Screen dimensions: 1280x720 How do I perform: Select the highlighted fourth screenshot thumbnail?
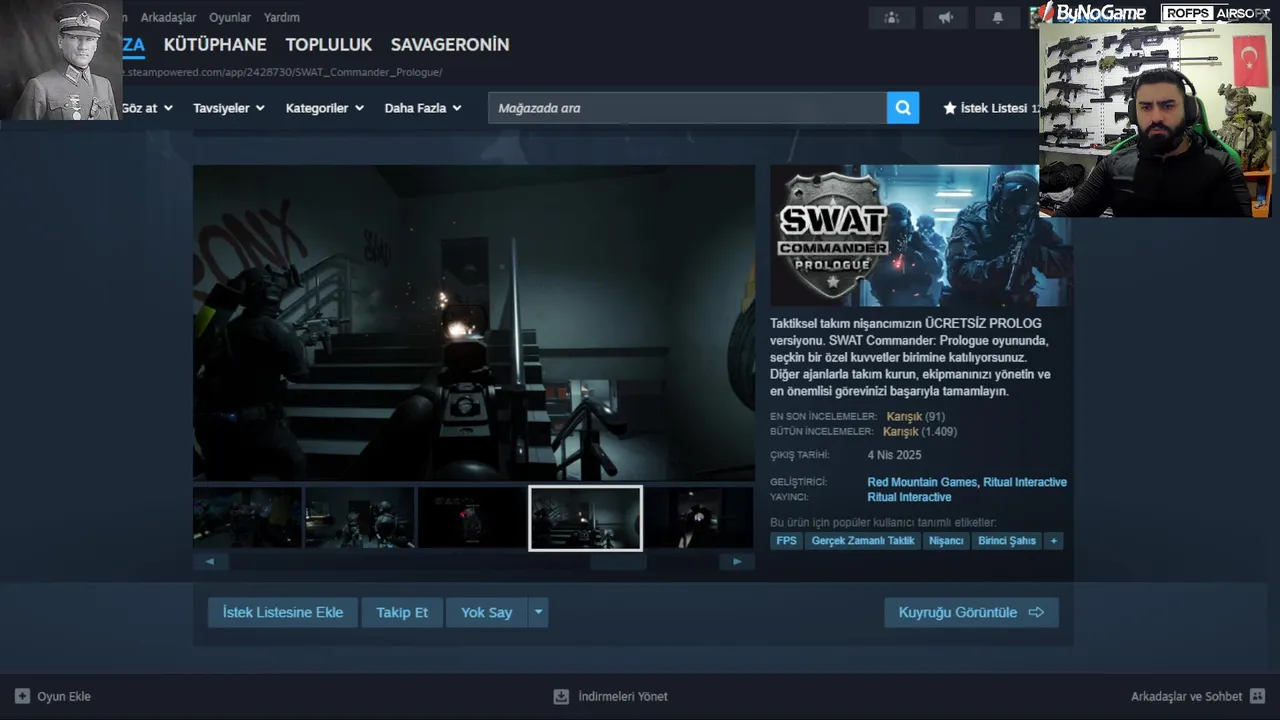585,518
